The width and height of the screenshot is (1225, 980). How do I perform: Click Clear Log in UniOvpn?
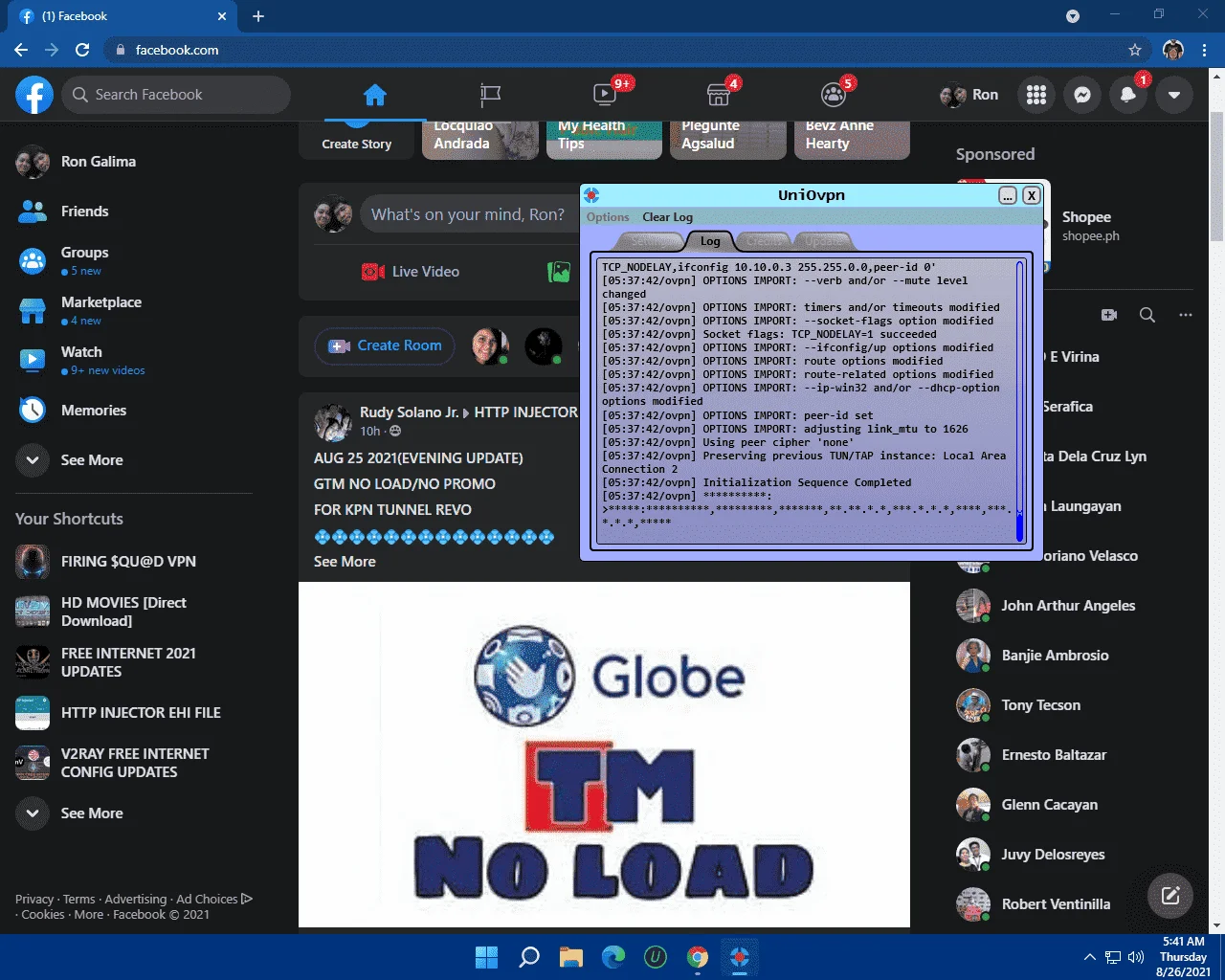tap(667, 217)
